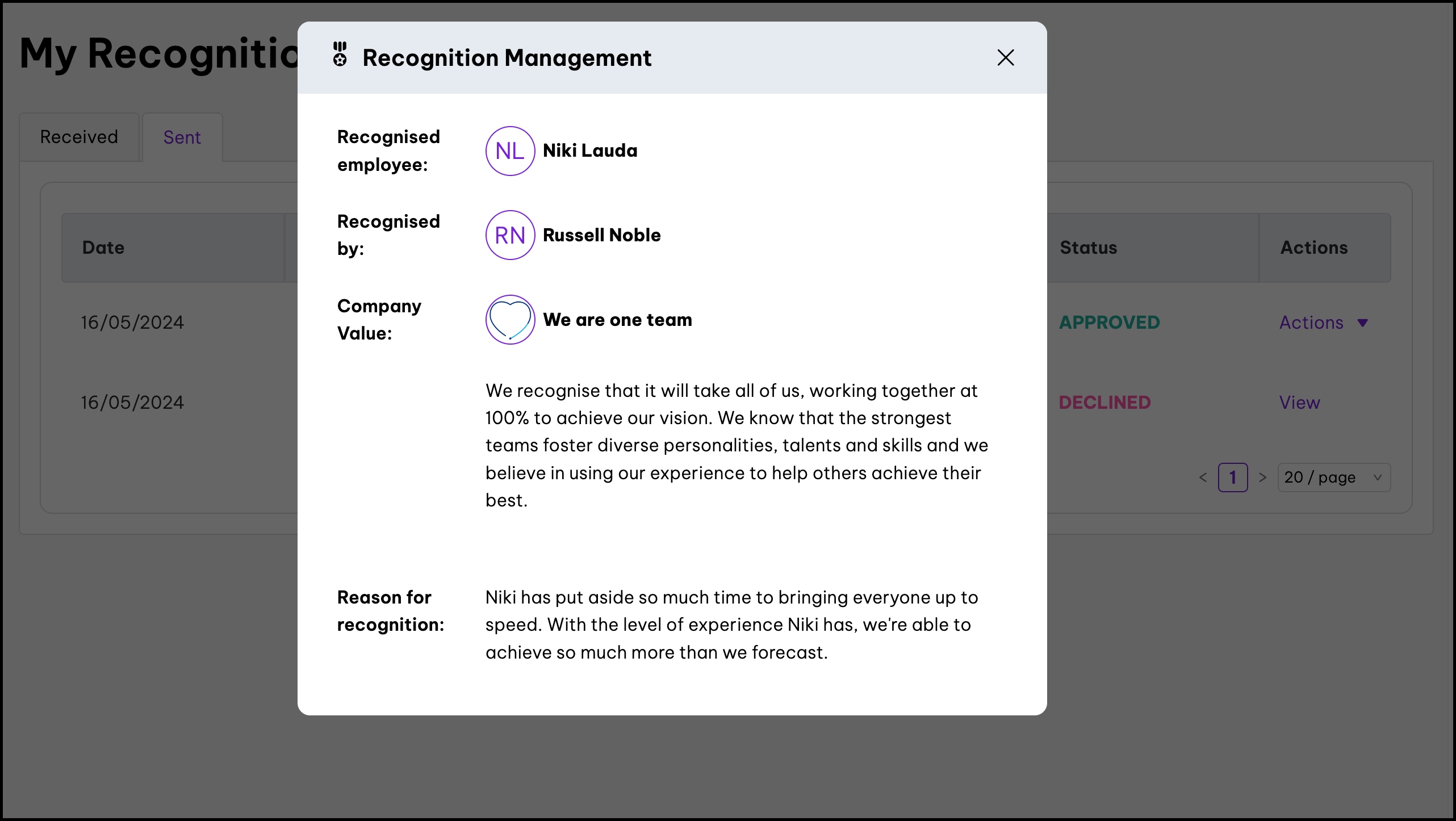Close the Recognition Management dialog
1456x821 pixels.
1005,57
